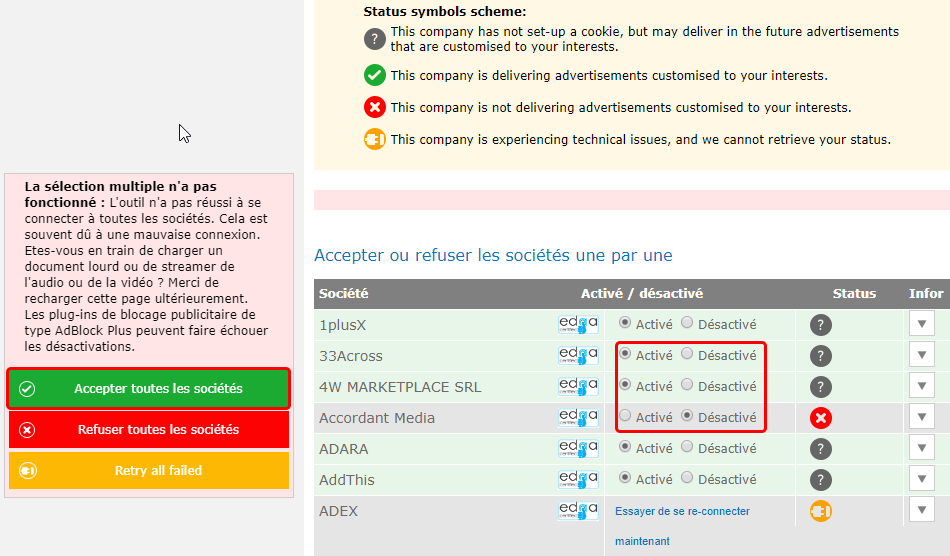Click Essayer de se re-connecter maintenant link

point(682,511)
